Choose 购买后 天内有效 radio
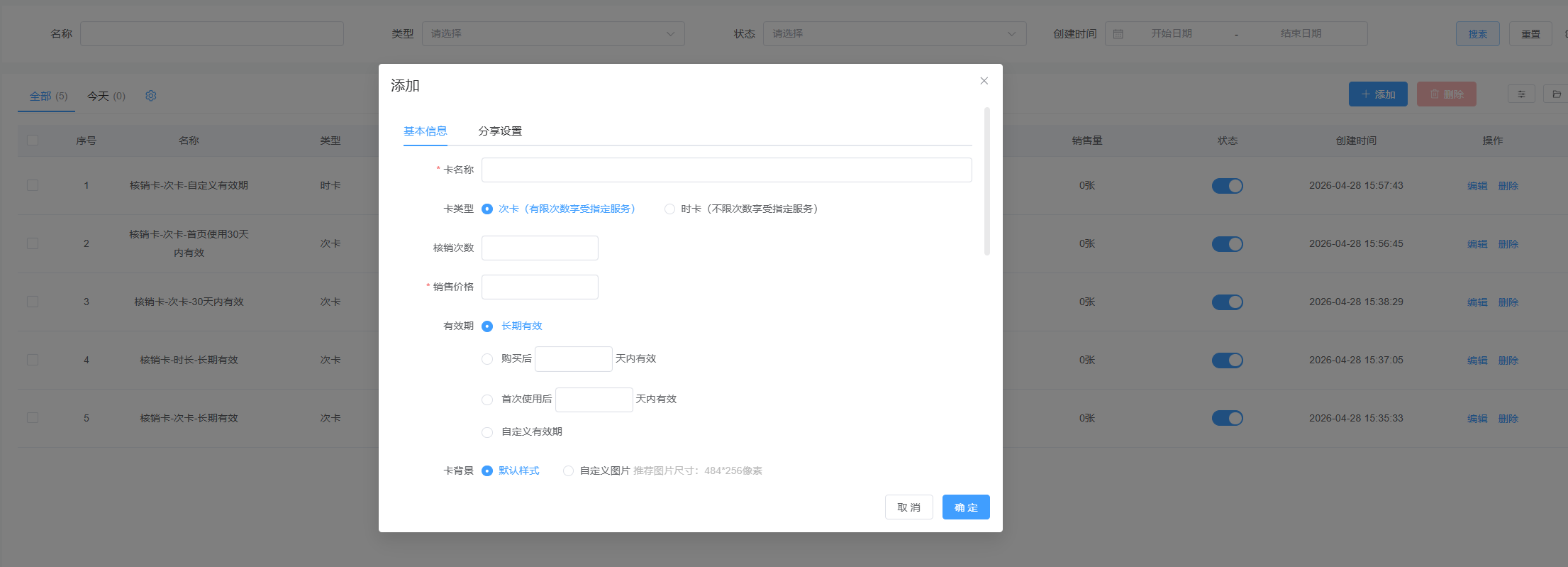This screenshot has width=1568, height=567. coord(487,359)
